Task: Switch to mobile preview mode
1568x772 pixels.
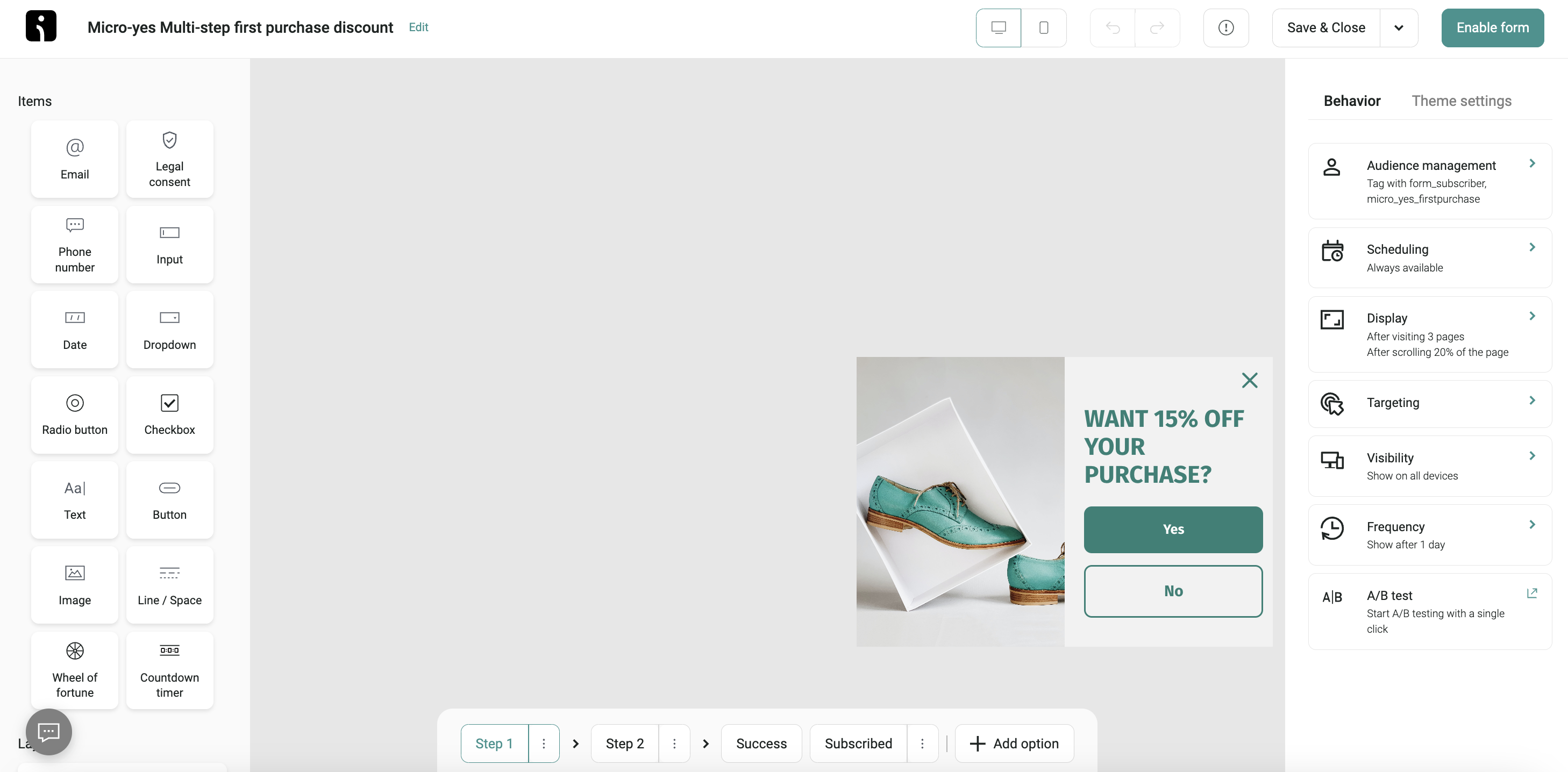Action: click(1044, 27)
